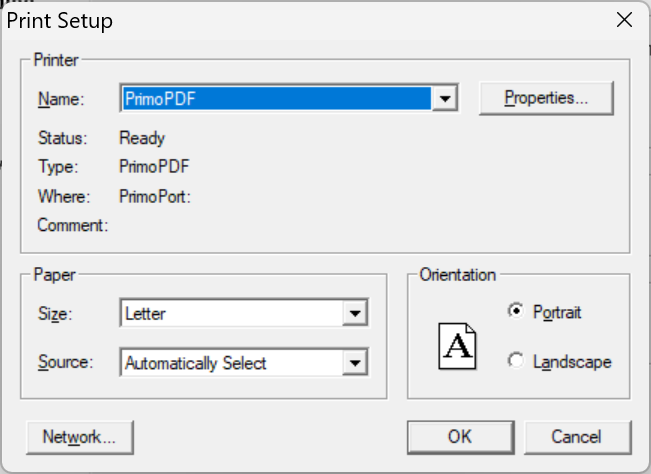Close the Print Setup window with X
This screenshot has height=474, width=651.
pos(624,20)
